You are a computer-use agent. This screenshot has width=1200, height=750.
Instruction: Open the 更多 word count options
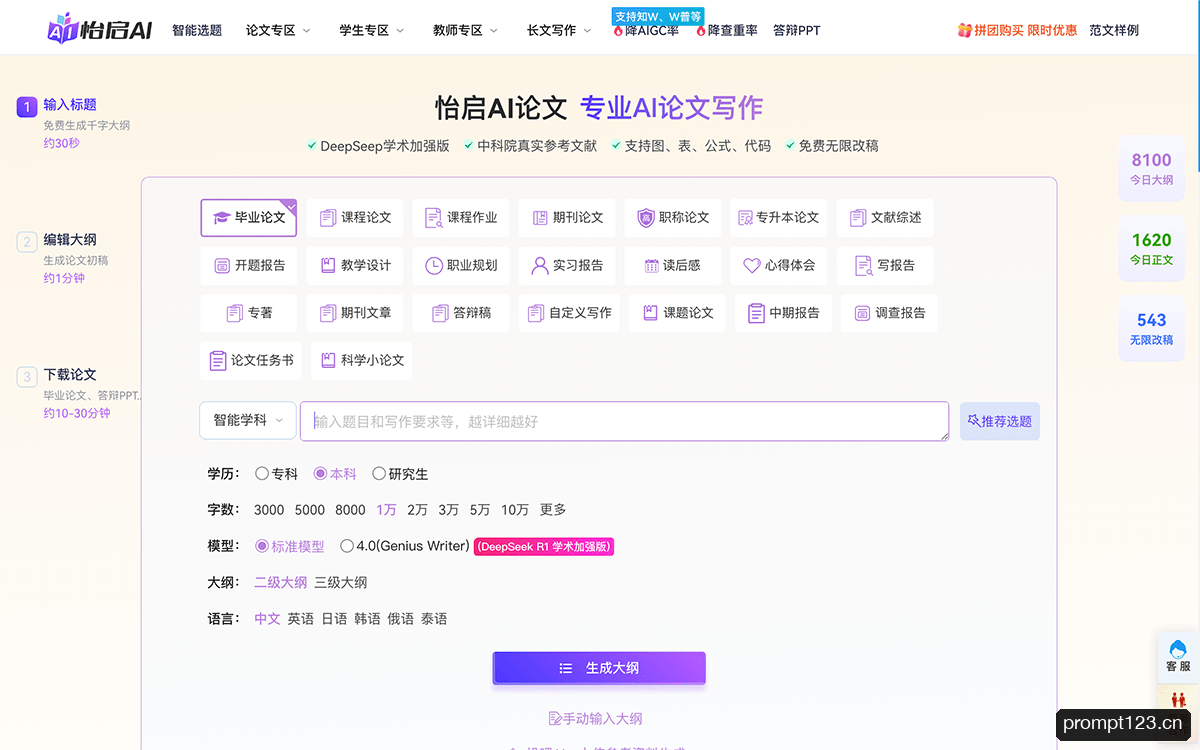point(553,510)
